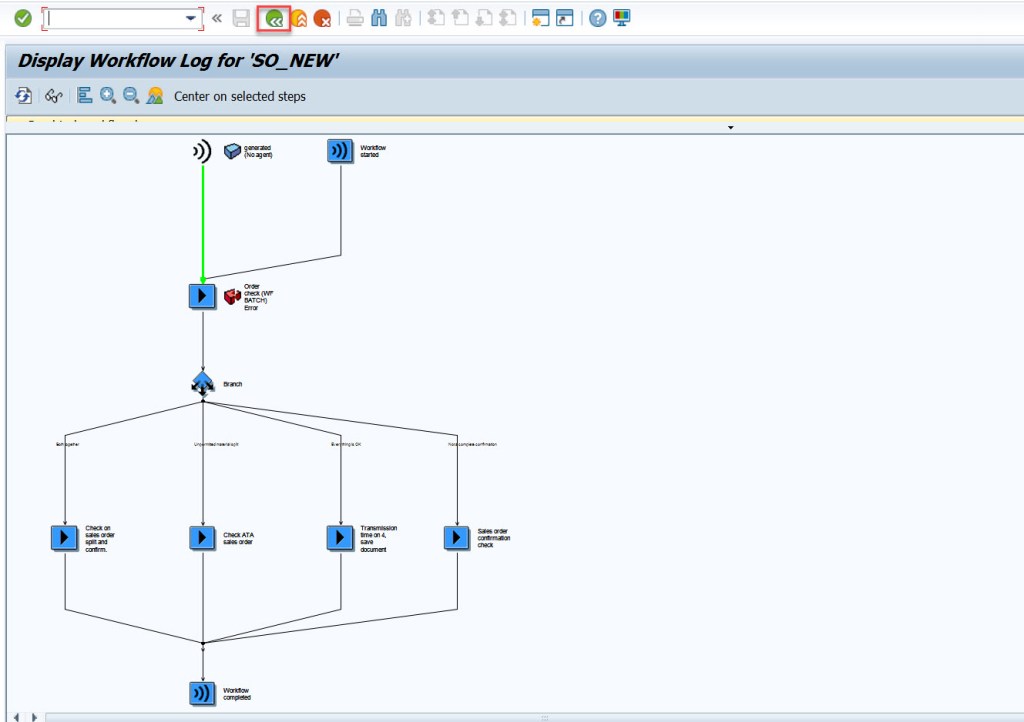Select the Zoom In magnifier icon

point(106,95)
